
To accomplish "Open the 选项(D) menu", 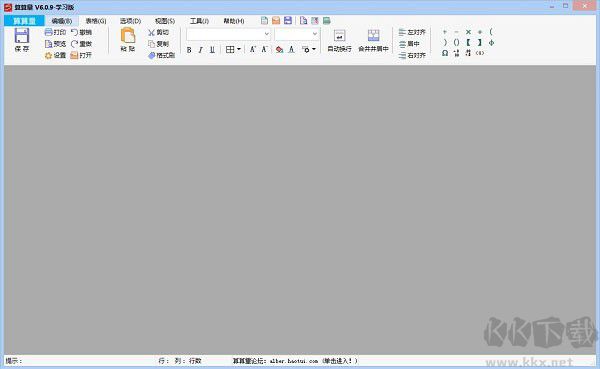I will coord(130,21).
